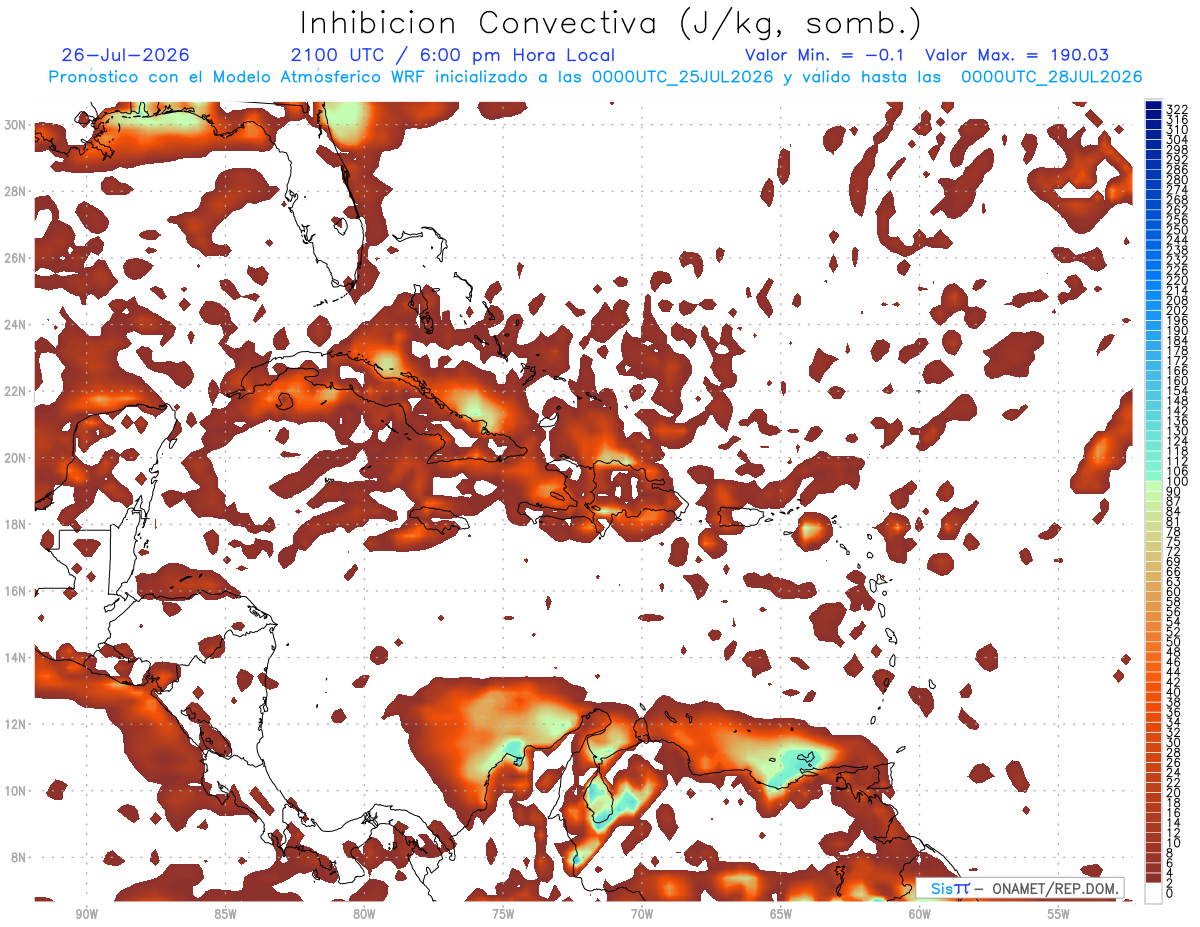Click the color scale value 322
Viewport: 1200px width, 927px height.
(1177, 108)
